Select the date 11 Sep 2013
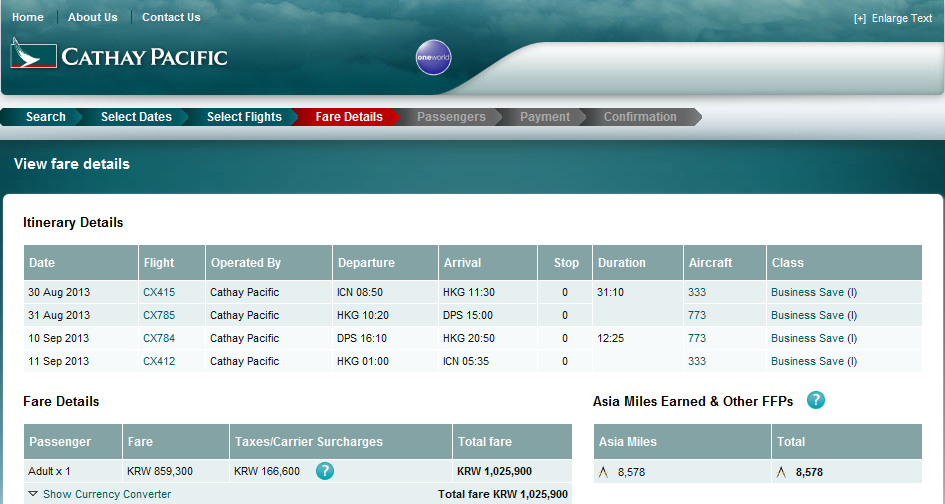The width and height of the screenshot is (945, 504). [59, 361]
